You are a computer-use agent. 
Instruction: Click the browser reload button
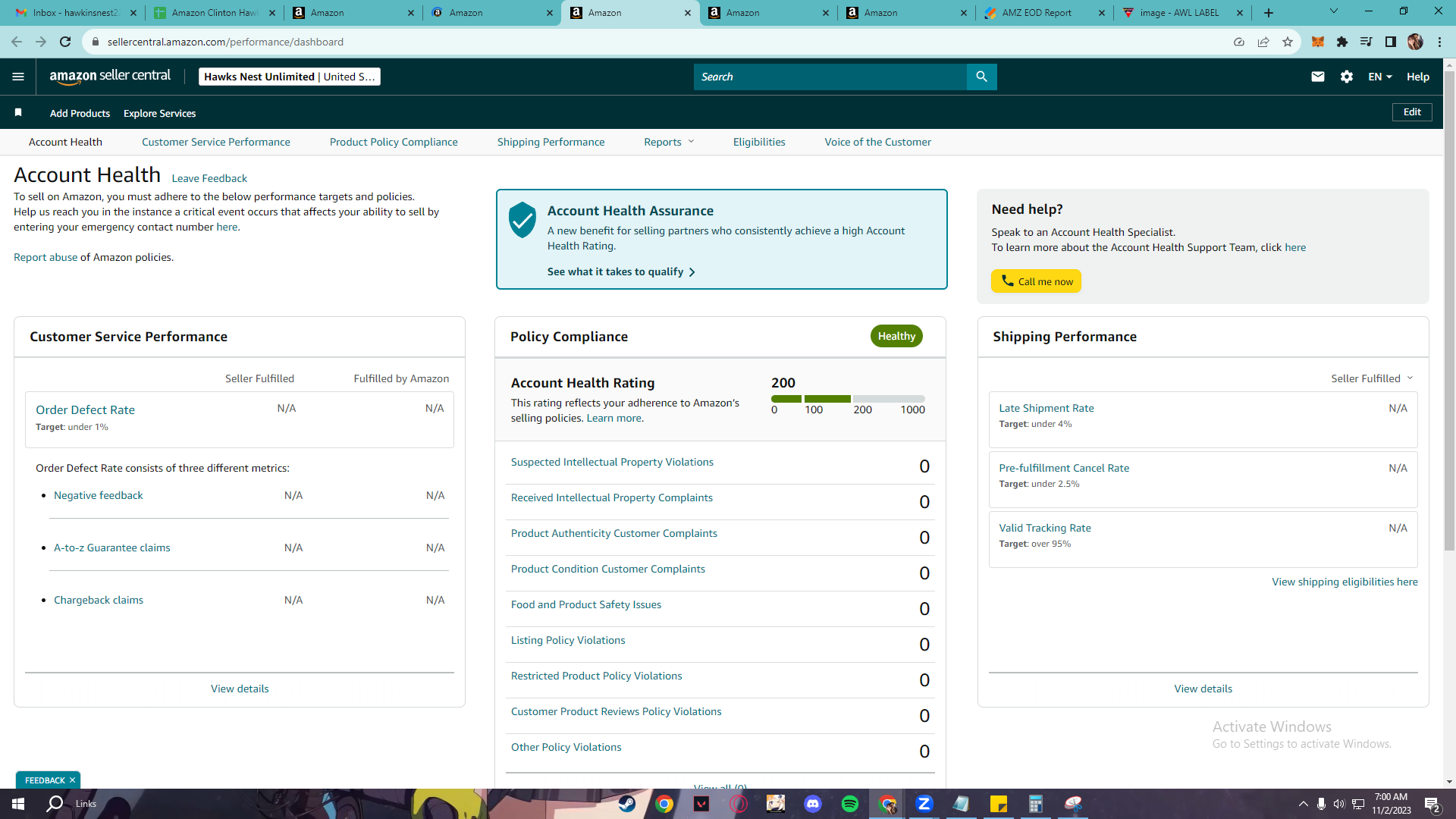[65, 42]
